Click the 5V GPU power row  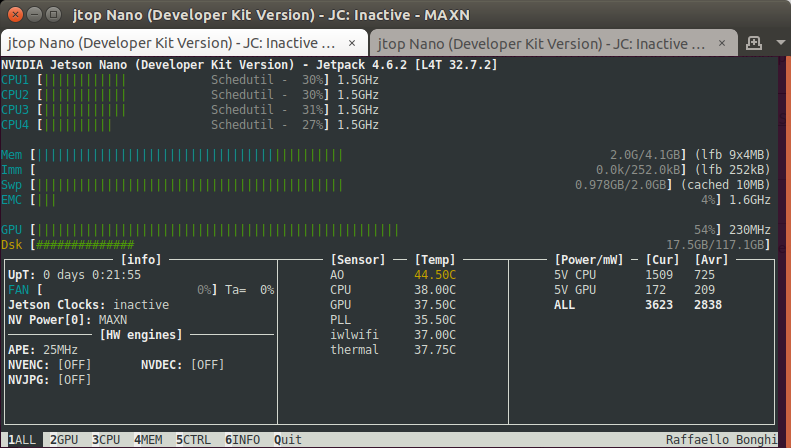tap(634, 290)
